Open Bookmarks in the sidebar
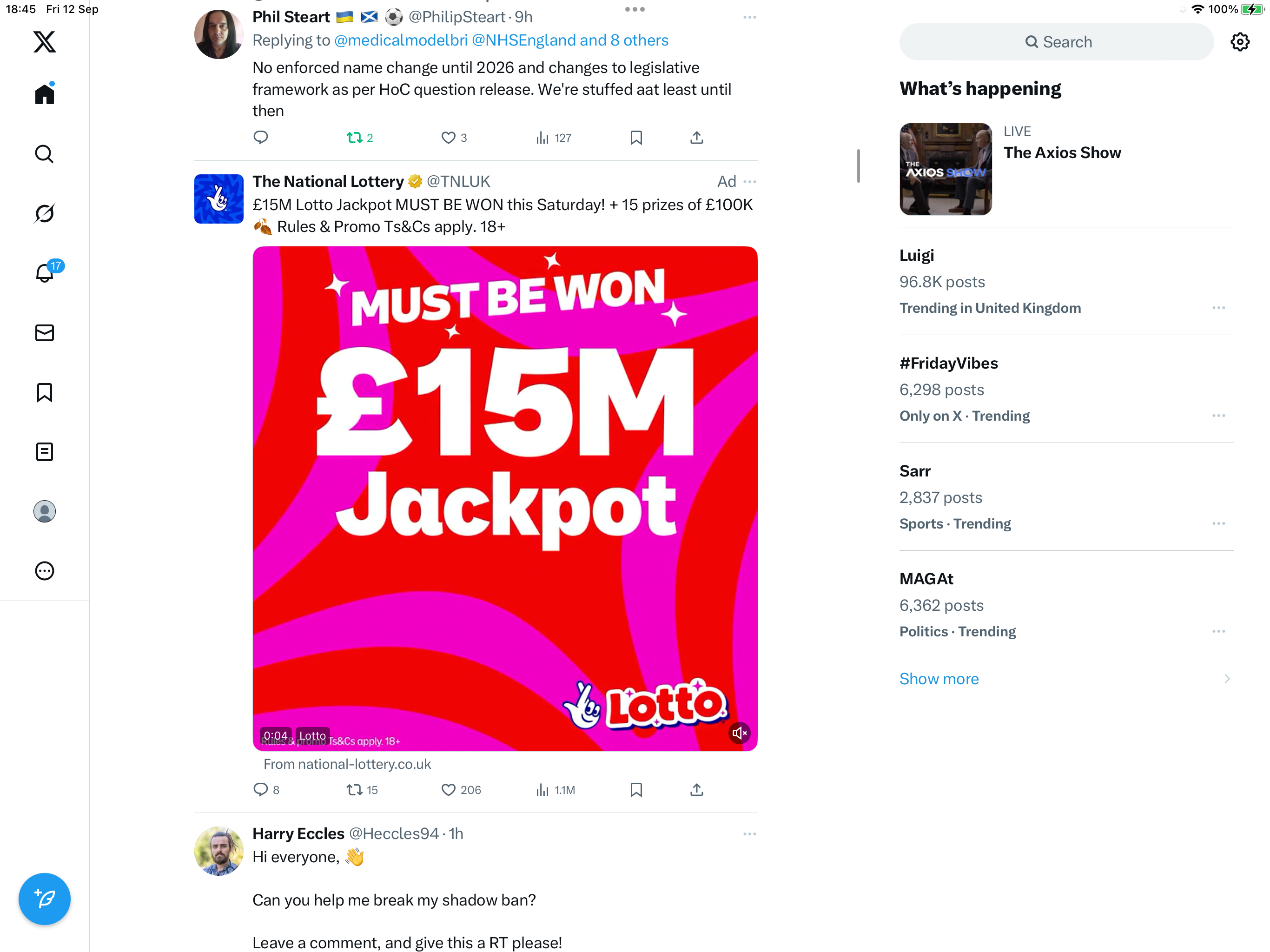Image resolution: width=1270 pixels, height=952 pixels. point(44,392)
